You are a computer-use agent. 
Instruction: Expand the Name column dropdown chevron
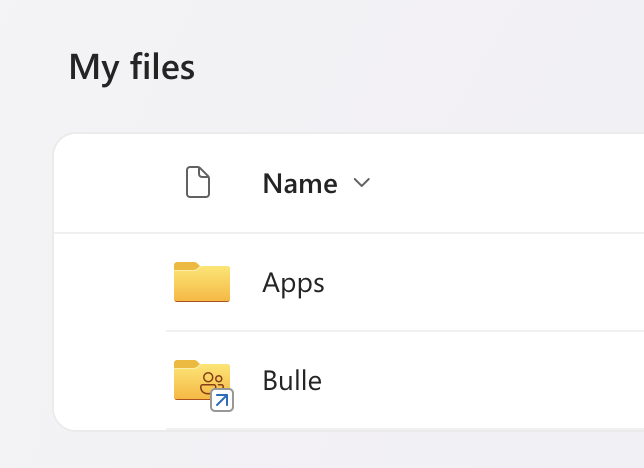click(x=362, y=182)
